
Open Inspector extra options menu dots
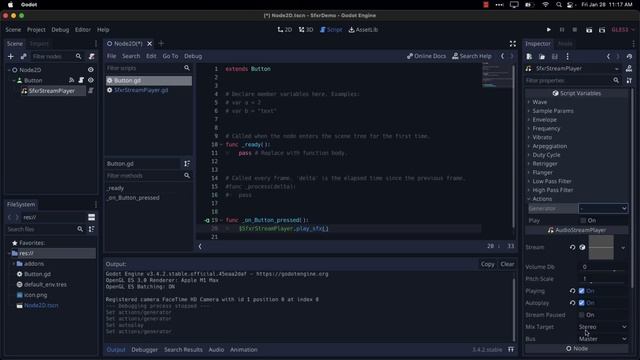(567, 56)
